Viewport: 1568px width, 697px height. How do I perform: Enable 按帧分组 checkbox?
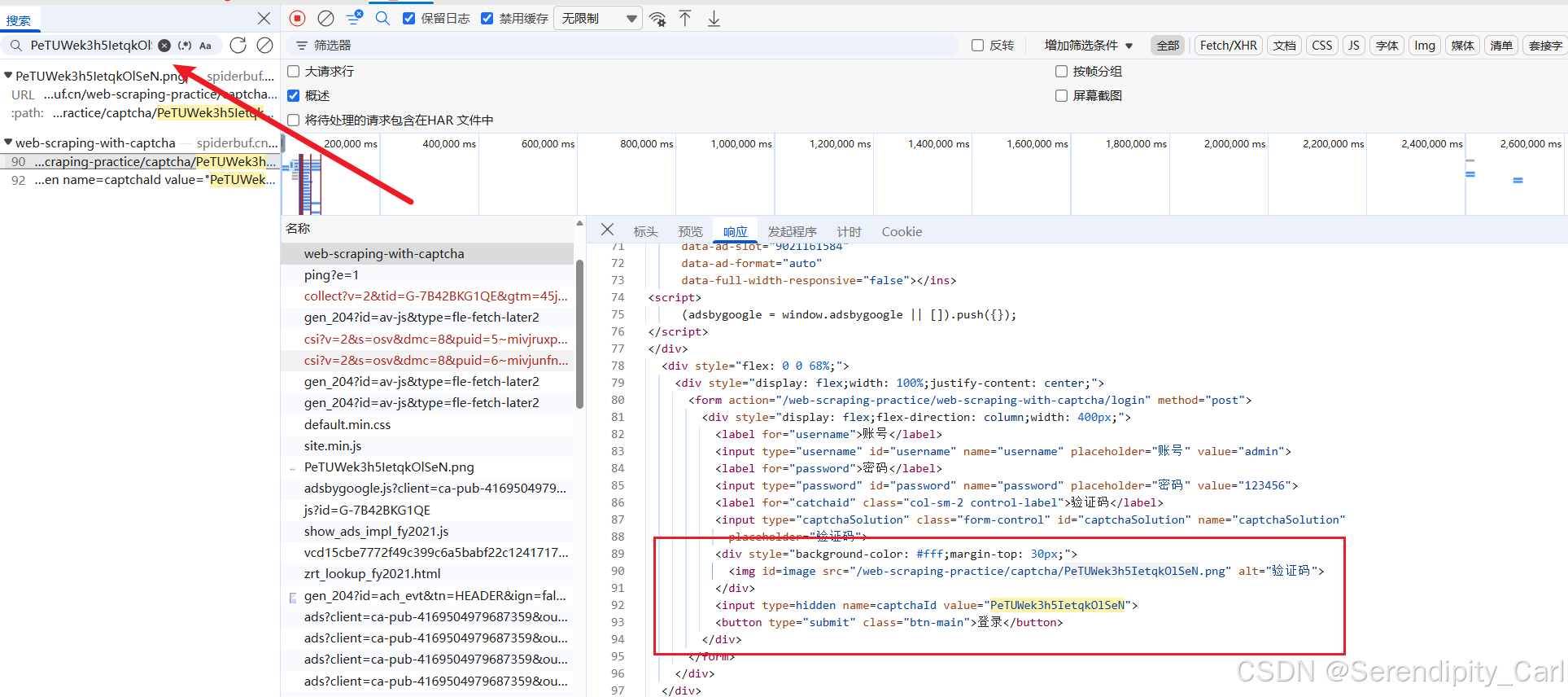click(x=1062, y=72)
